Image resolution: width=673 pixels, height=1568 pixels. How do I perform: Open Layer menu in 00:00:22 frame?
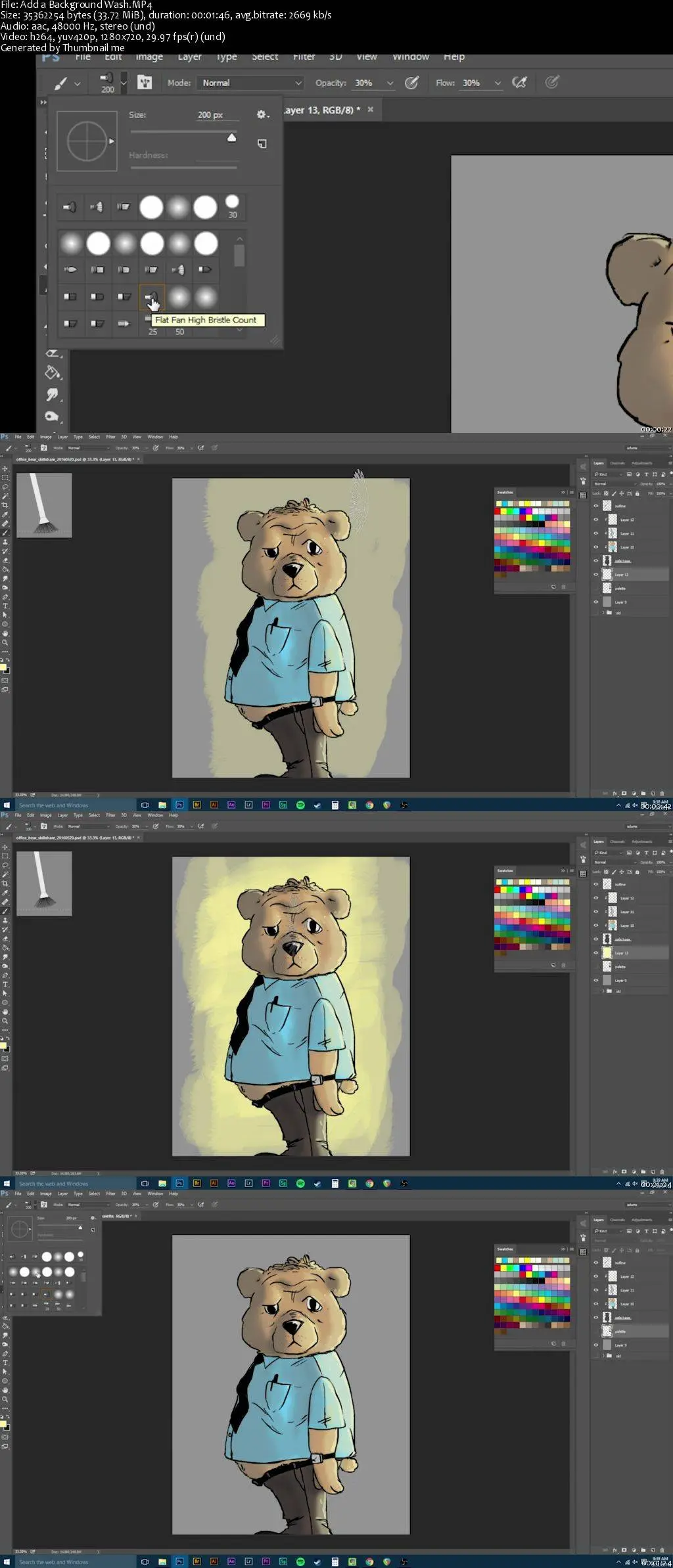click(x=190, y=57)
